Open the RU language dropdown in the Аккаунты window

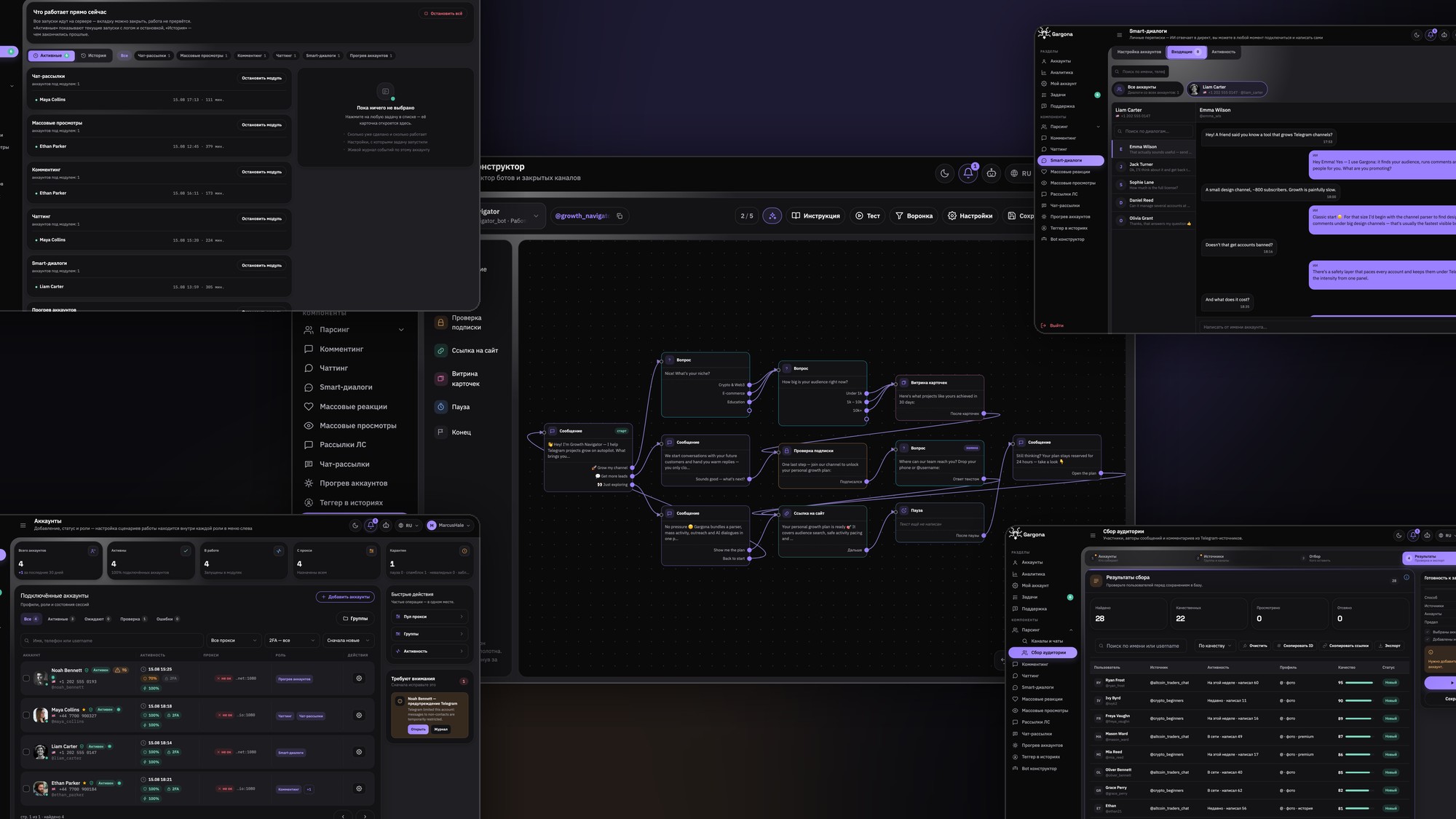tap(408, 525)
